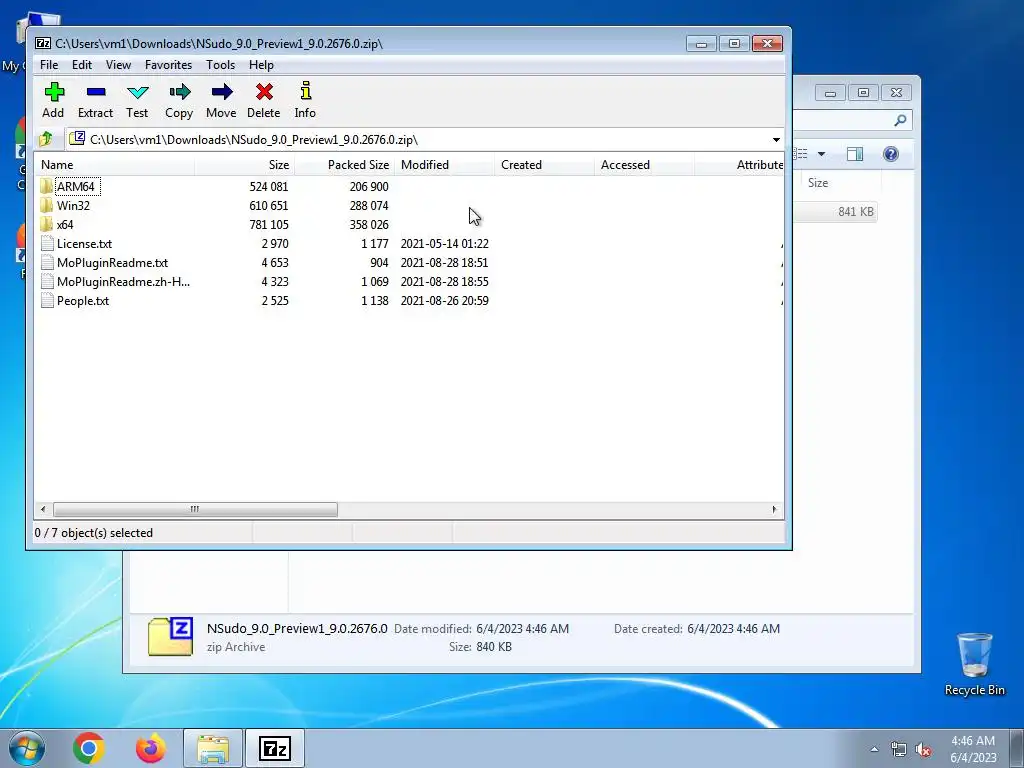The height and width of the screenshot is (768, 1024).
Task: Sort by Attributes column header
Action: coord(739,165)
